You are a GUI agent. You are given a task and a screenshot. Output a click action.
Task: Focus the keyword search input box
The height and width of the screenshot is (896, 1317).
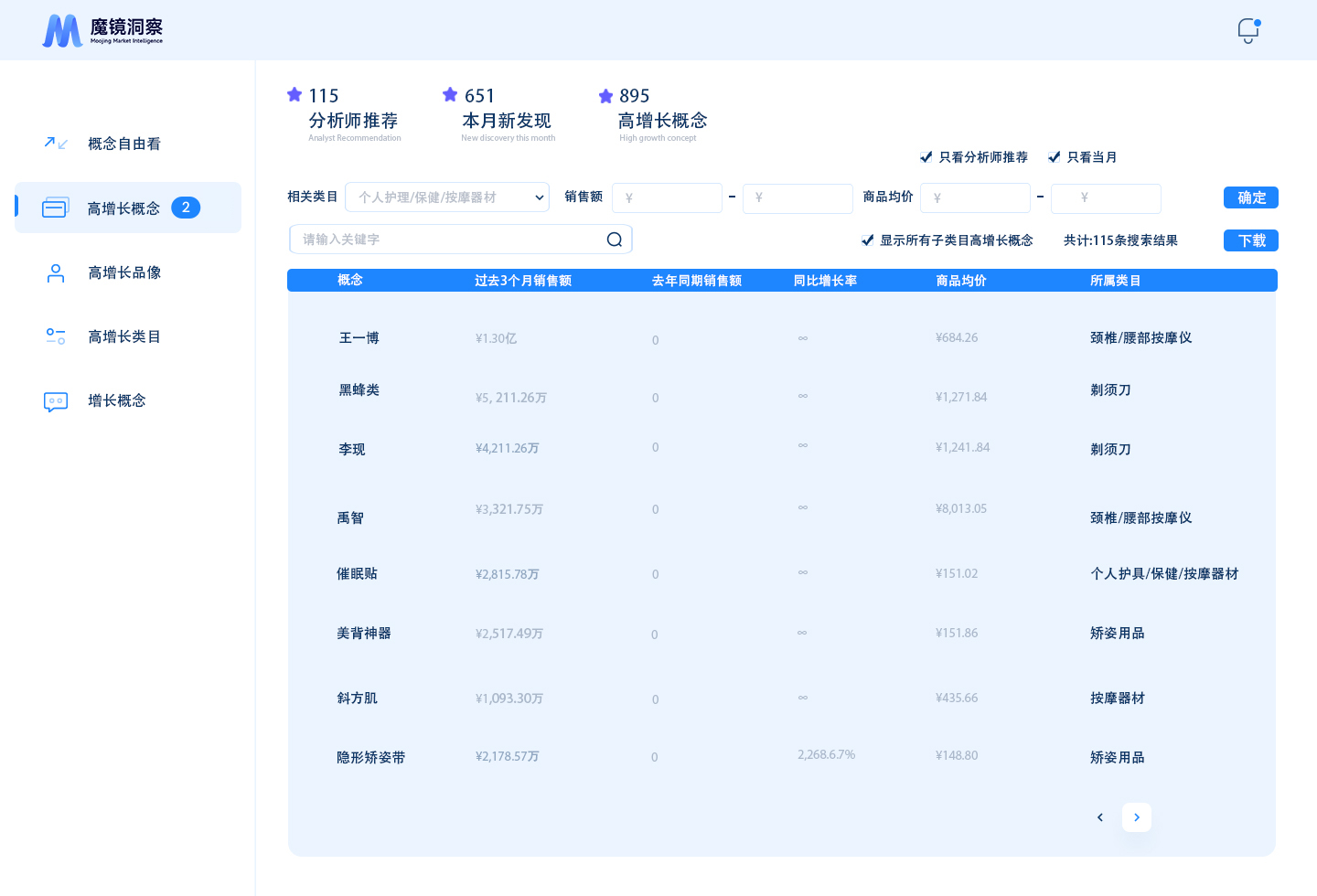448,240
